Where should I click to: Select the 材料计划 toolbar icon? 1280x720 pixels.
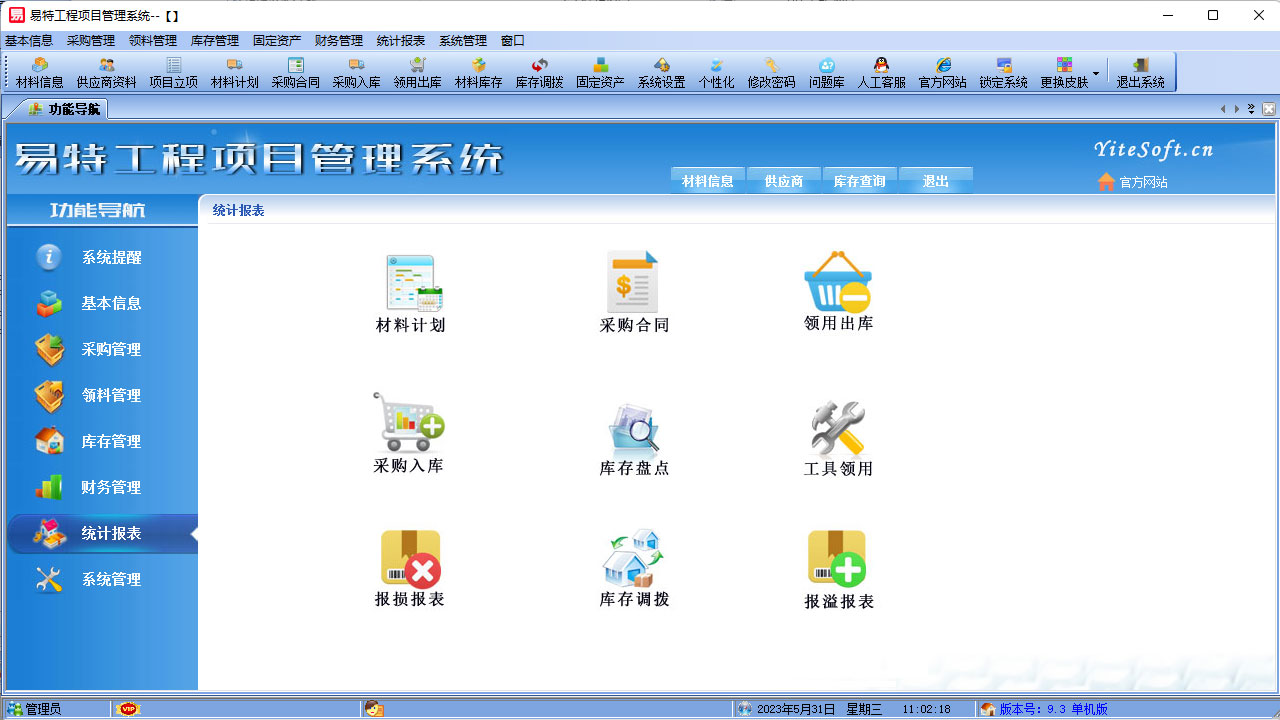235,72
